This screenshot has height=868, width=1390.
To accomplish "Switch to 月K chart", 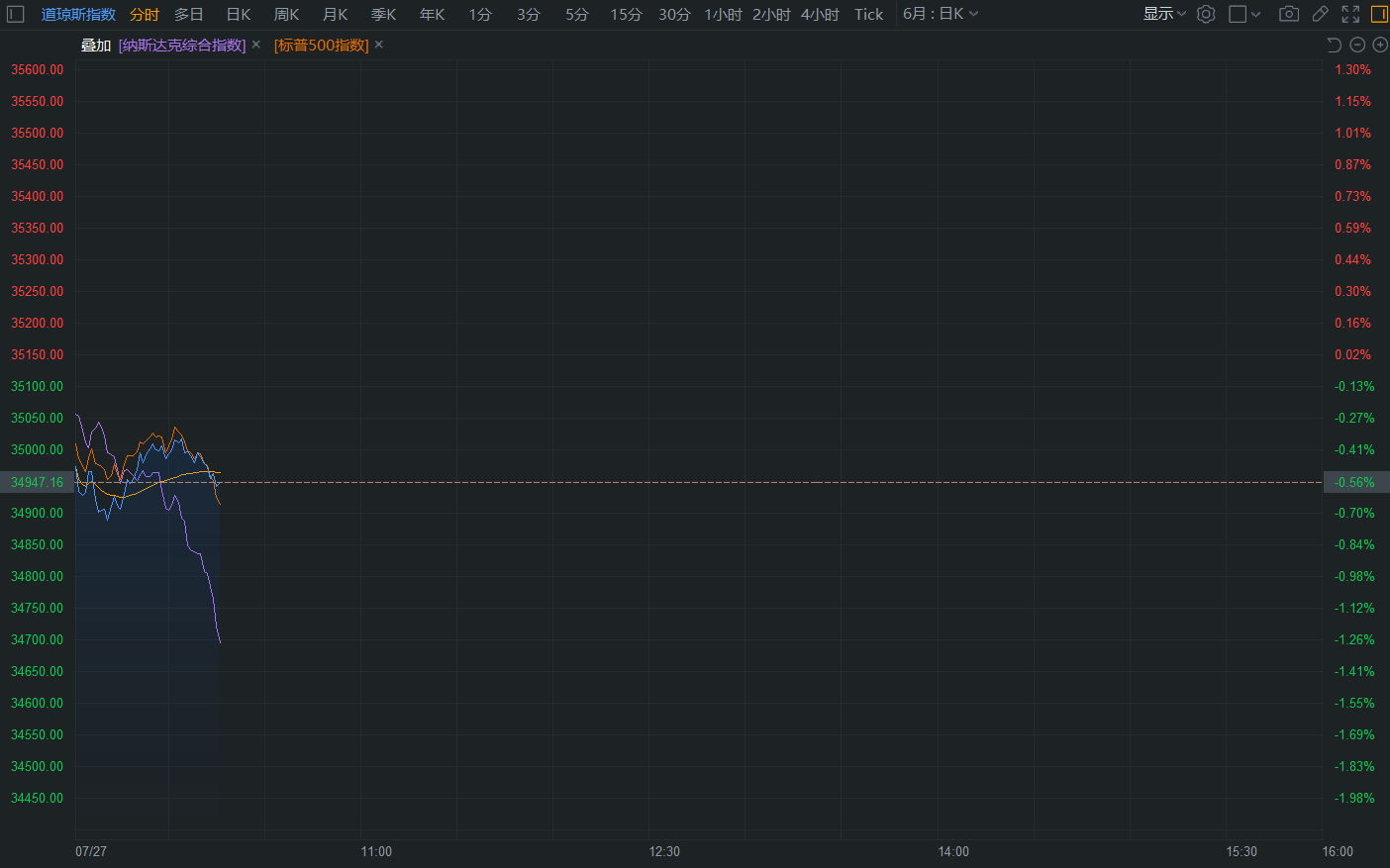I will pyautogui.click(x=336, y=15).
